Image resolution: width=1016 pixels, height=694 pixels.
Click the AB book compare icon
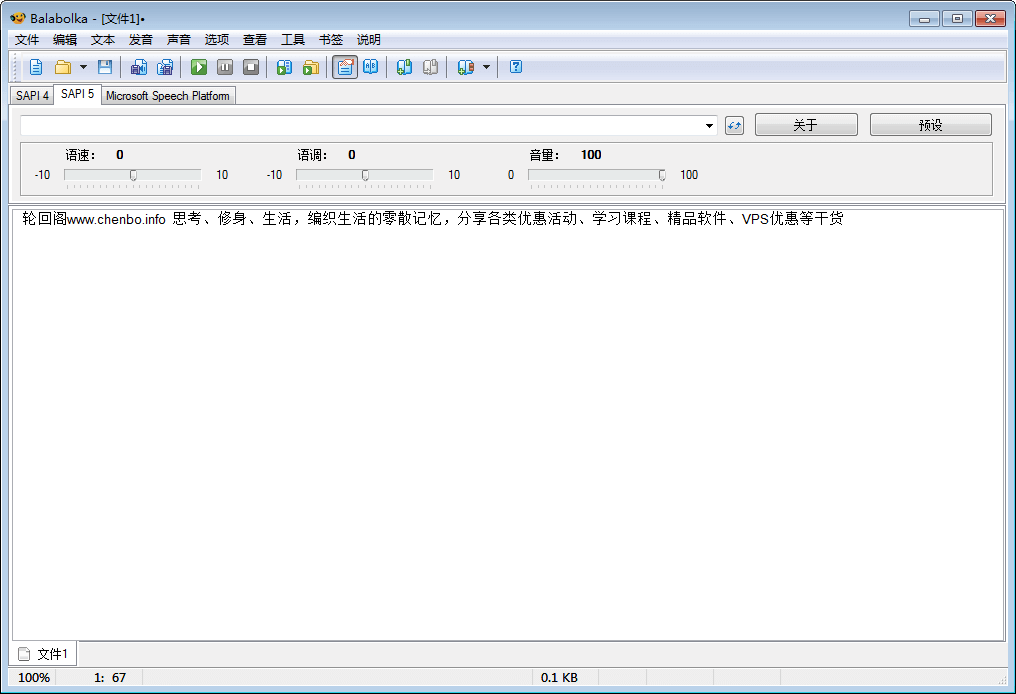click(371, 67)
